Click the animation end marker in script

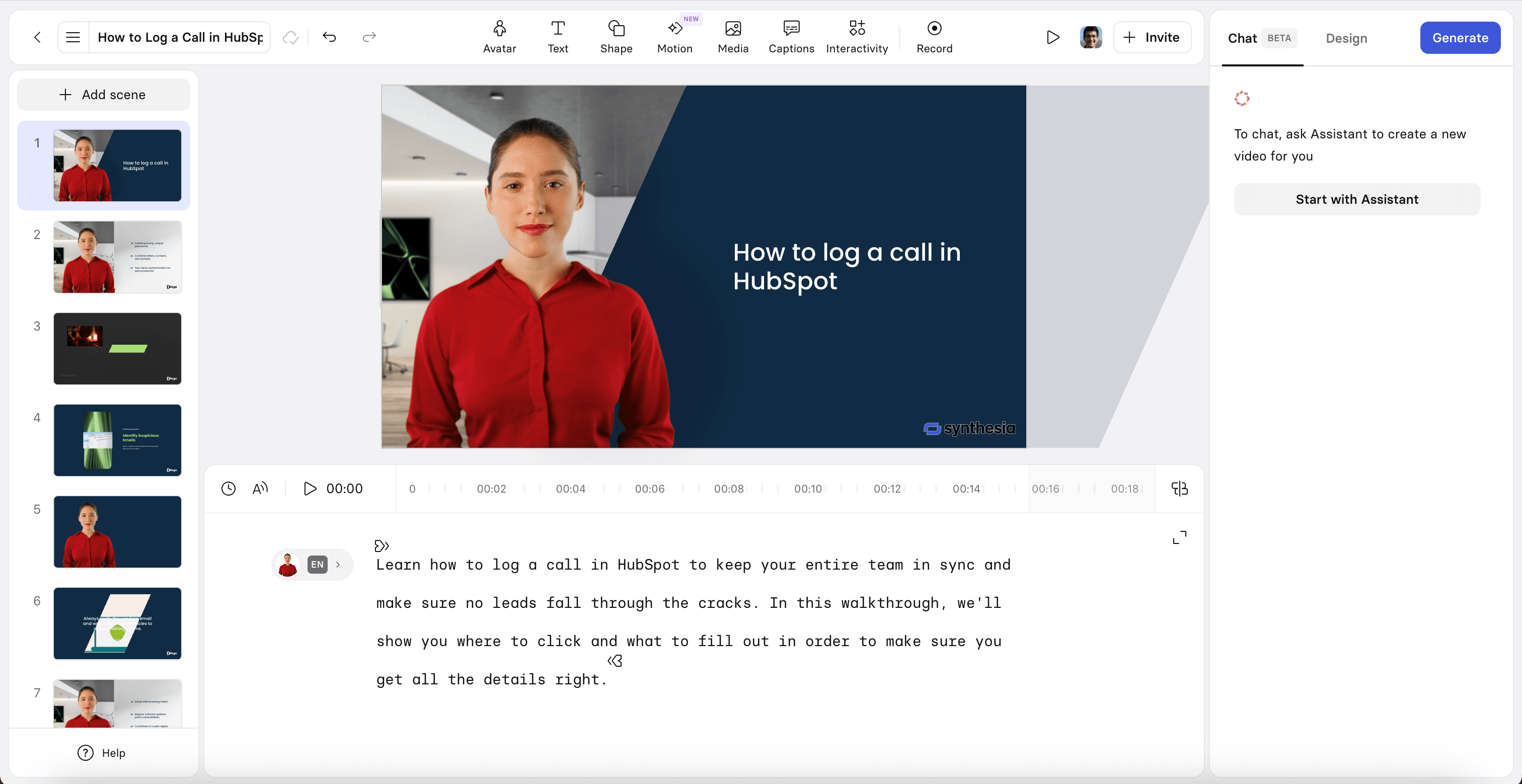(x=615, y=661)
